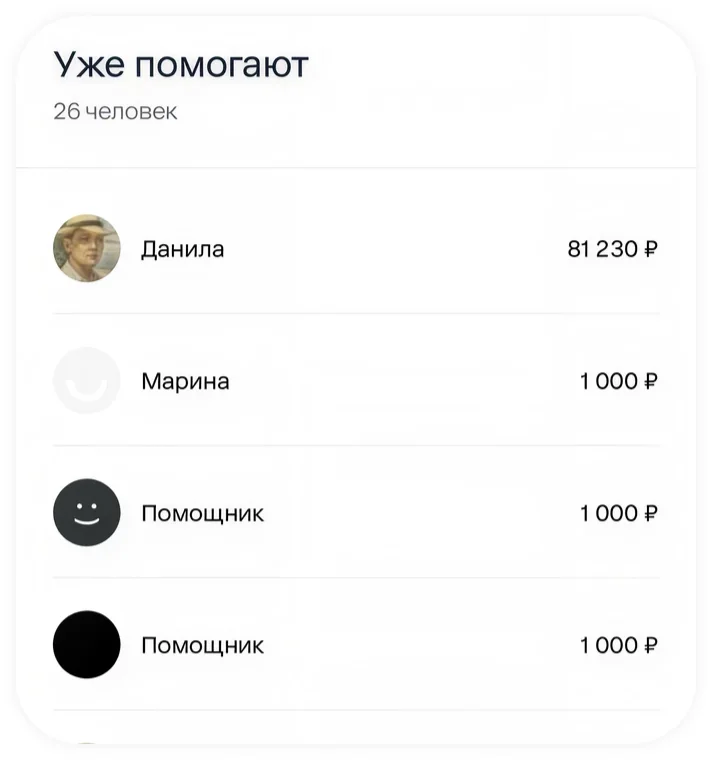Click Марина's 1 000 ₽ amount
Image resolution: width=712 pixels, height=760 pixels.
pos(619,381)
